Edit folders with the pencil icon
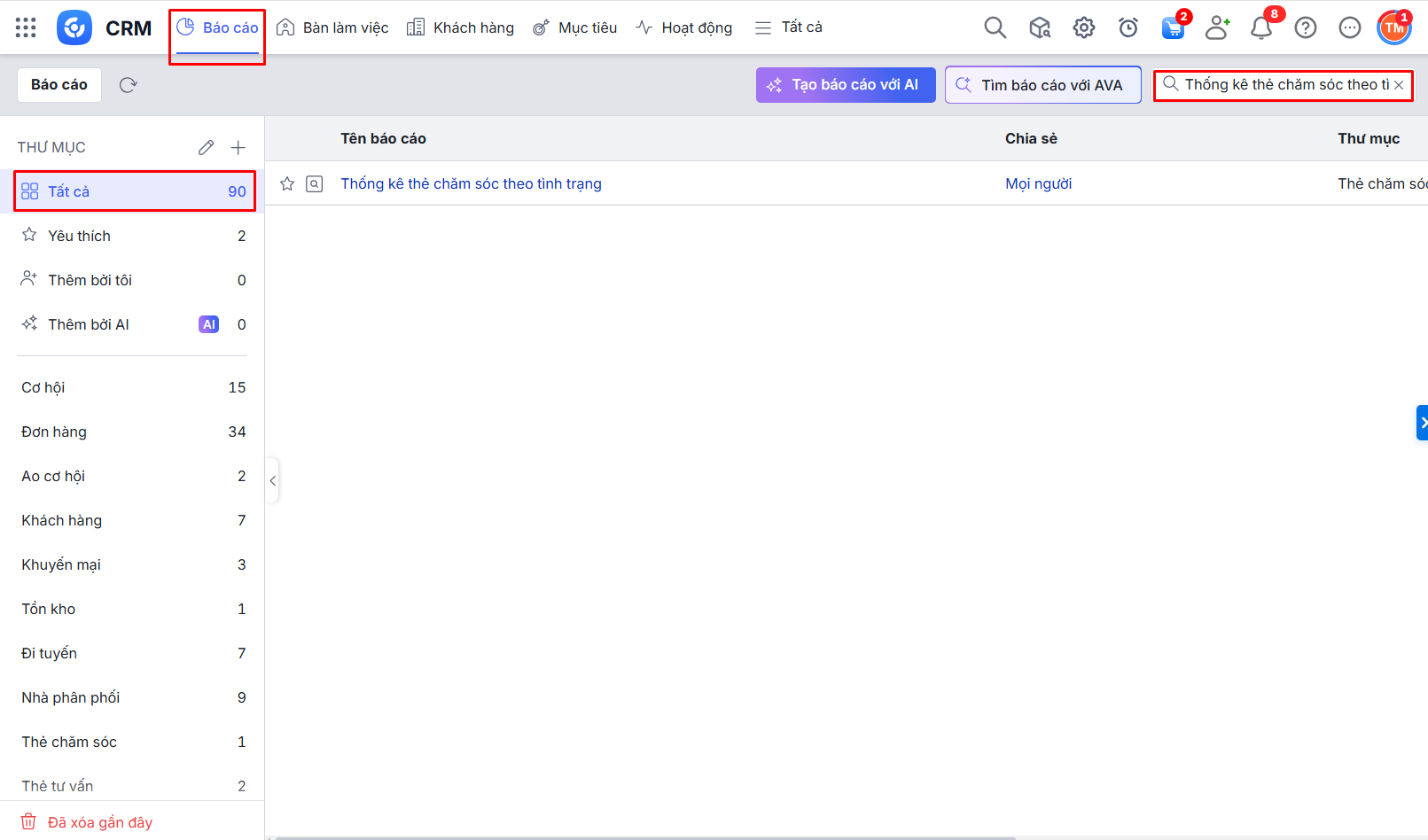The height and width of the screenshot is (840, 1428). (206, 147)
